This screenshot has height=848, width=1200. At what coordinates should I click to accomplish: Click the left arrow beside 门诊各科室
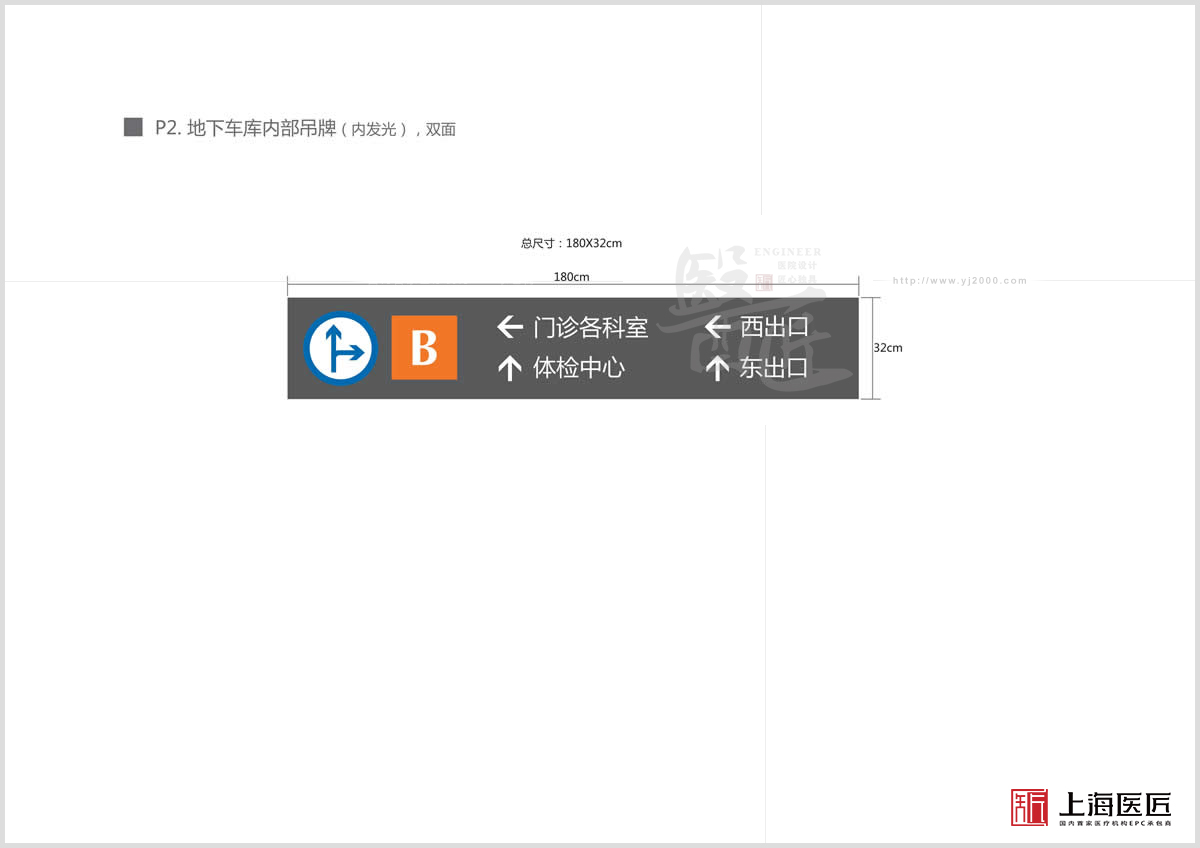pos(510,327)
